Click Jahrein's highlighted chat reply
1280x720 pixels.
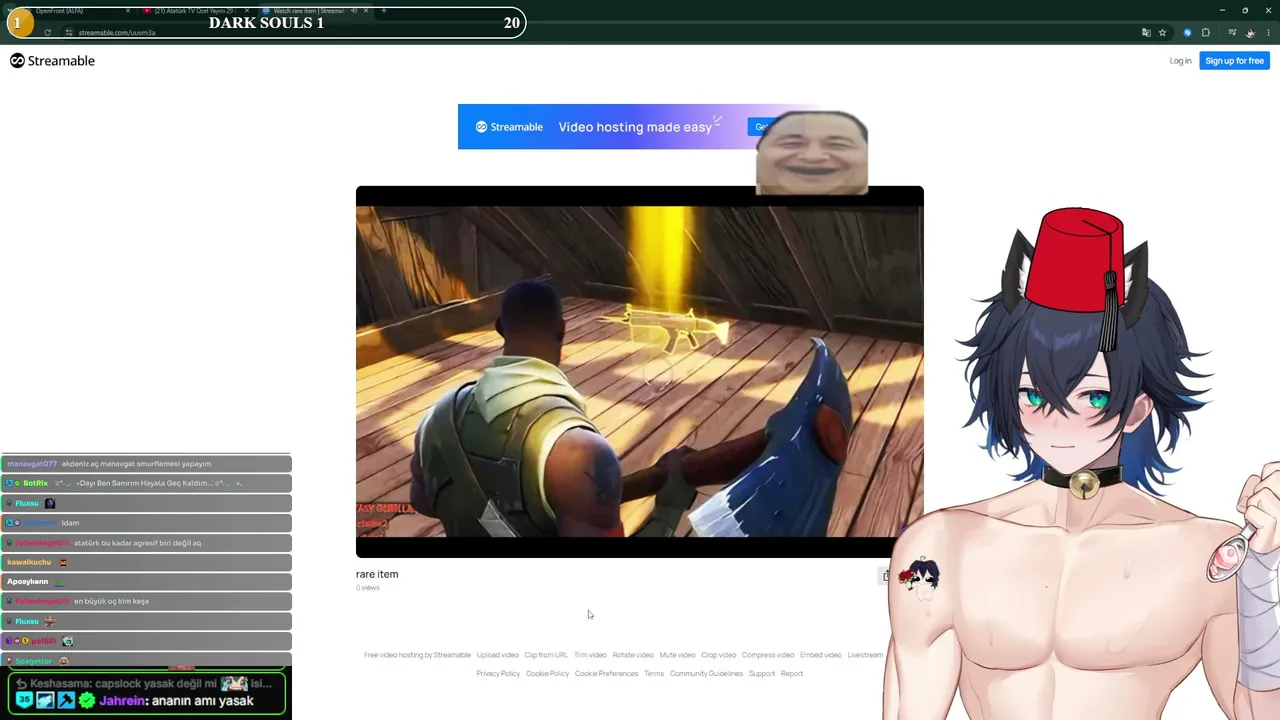coord(147,693)
